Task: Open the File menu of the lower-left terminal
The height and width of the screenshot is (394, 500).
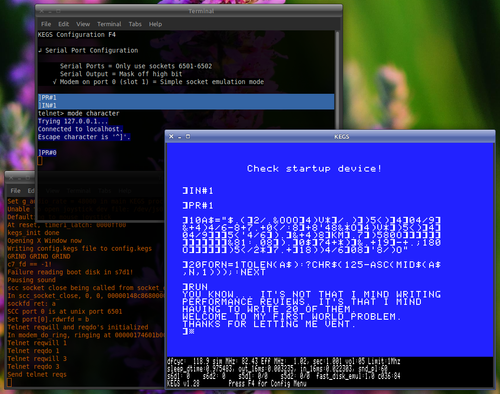Action: pyautogui.click(x=15, y=191)
